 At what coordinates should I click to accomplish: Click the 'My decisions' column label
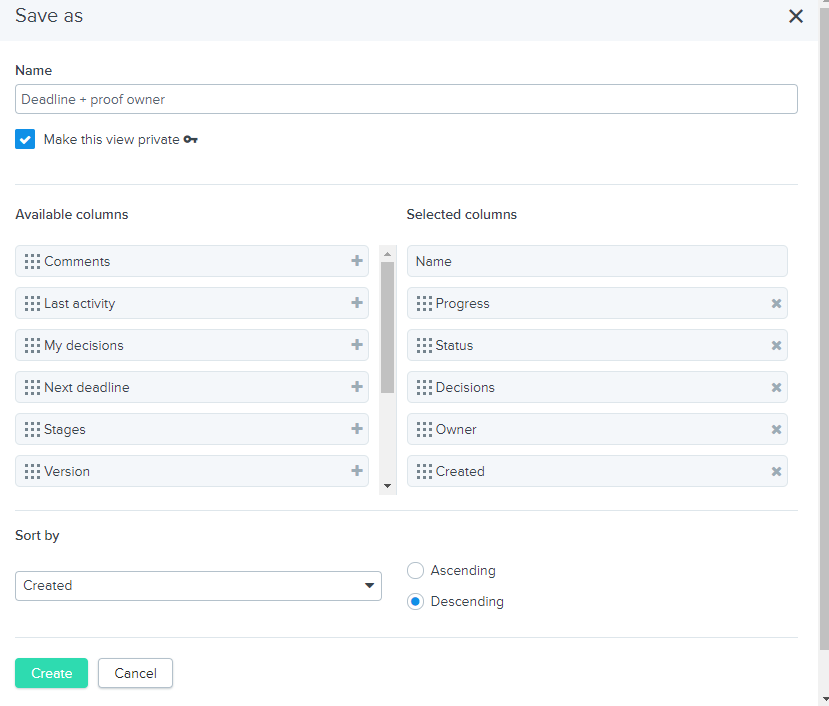[84, 345]
